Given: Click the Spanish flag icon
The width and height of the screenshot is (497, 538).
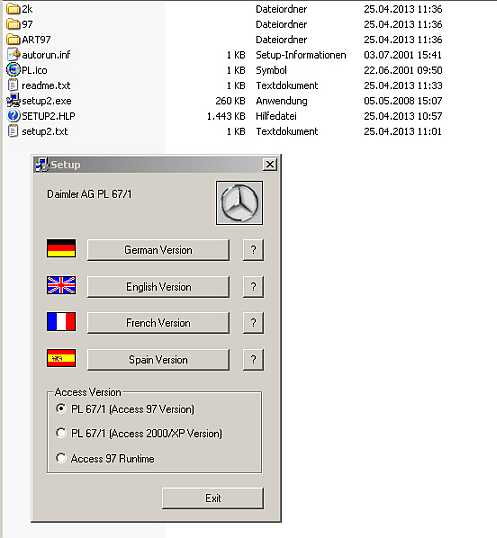Looking at the screenshot, I should [x=61, y=358].
